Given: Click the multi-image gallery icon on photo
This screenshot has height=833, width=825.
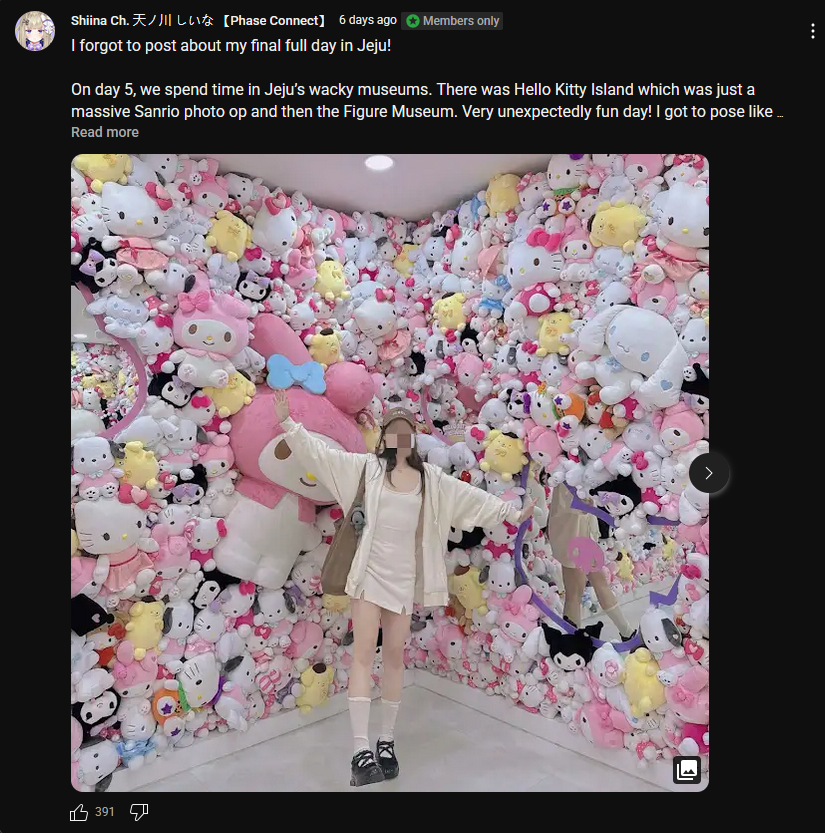Looking at the screenshot, I should tap(687, 769).
